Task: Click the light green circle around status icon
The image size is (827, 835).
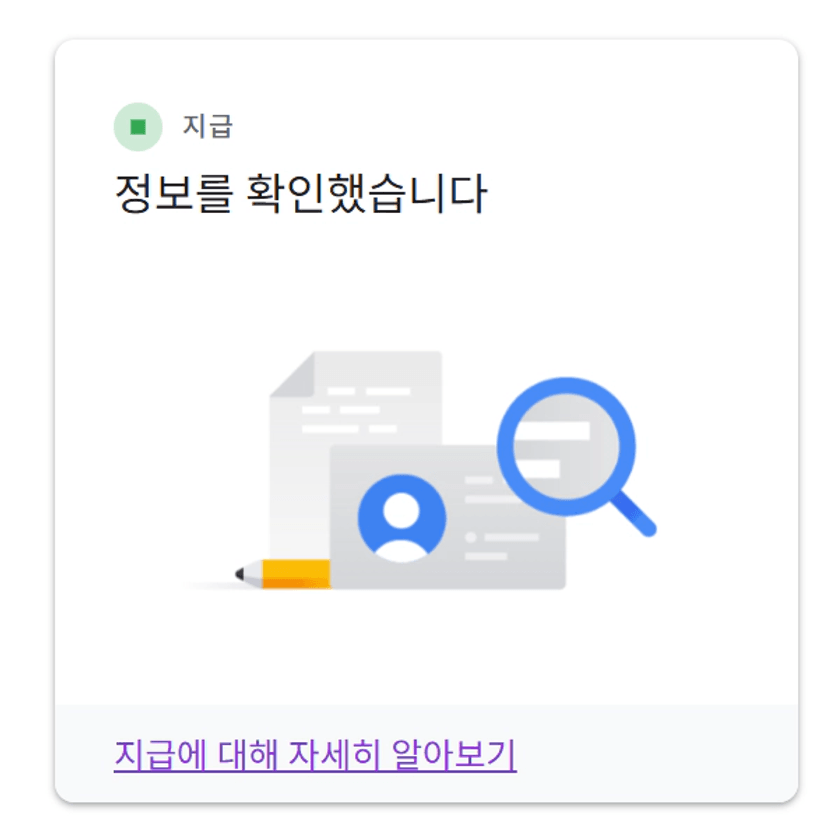Action: pos(138,127)
